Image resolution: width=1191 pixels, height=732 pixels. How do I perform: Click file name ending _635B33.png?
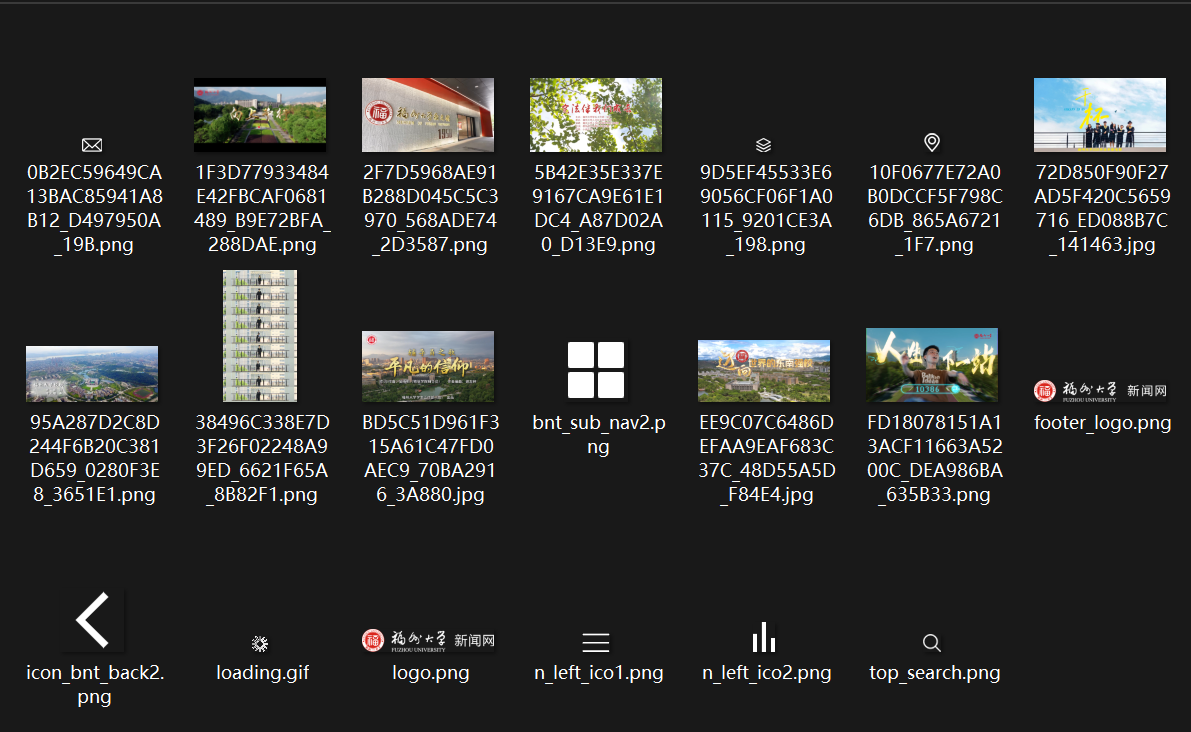pyautogui.click(x=934, y=458)
